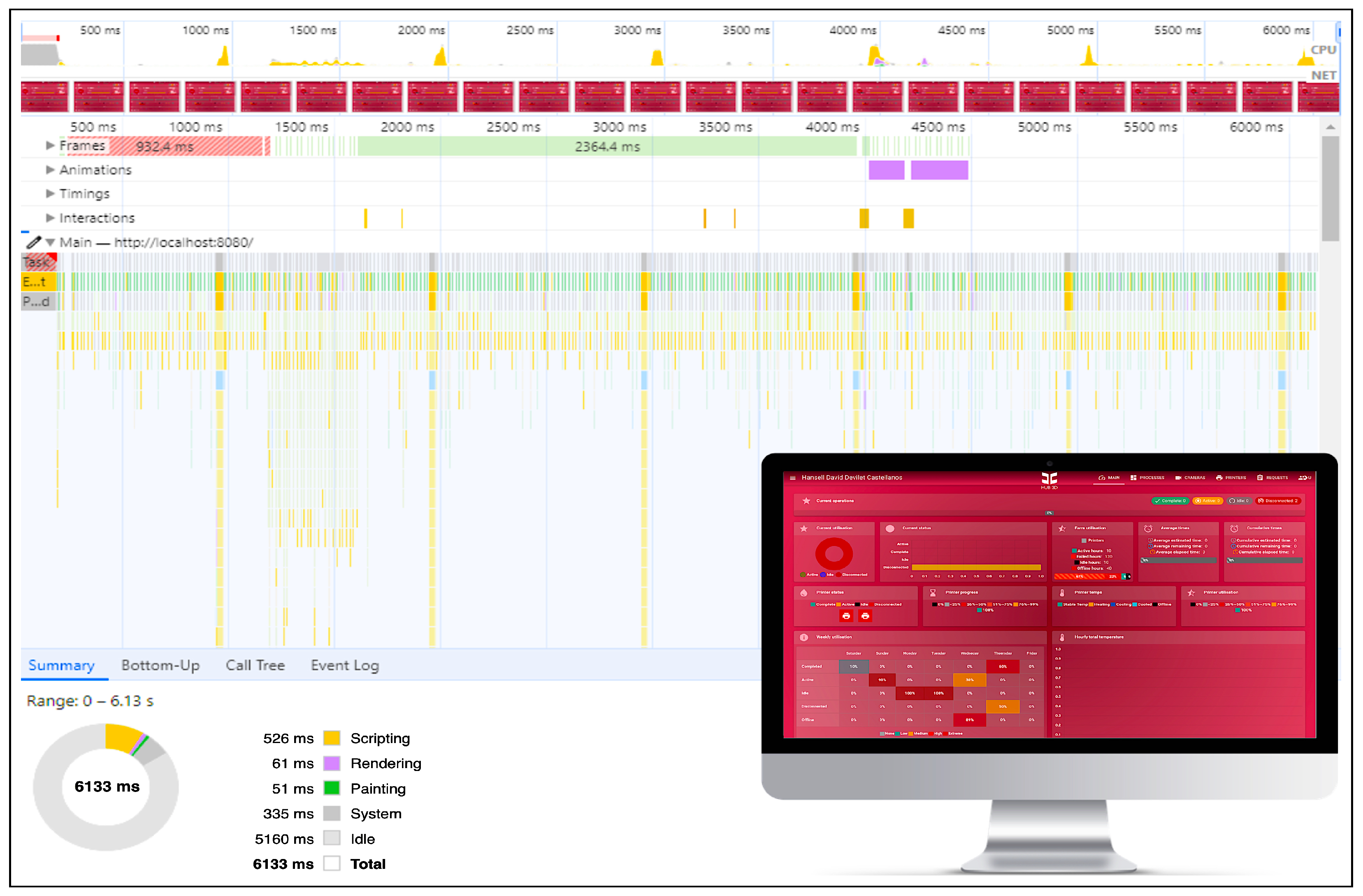Screen dimensions: 1363x896
Task: Click the 2364.4 ms long green frame bar
Action: click(x=607, y=146)
